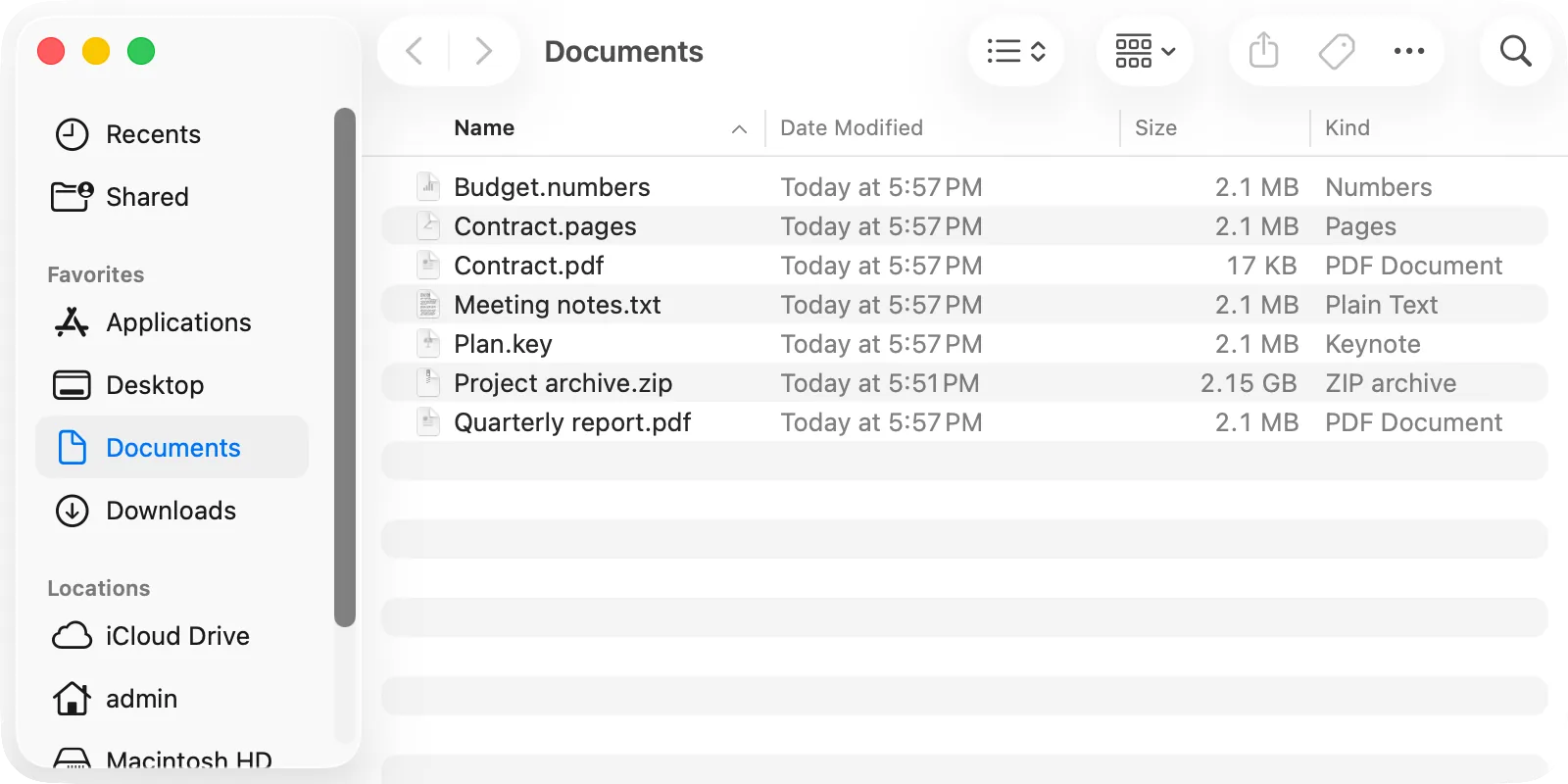
Task: Select the Budget.numbers file name
Action: click(552, 187)
